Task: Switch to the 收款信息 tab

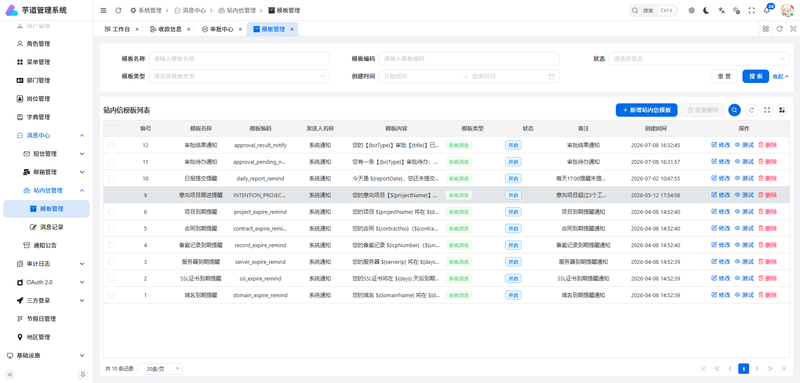Action: (169, 30)
